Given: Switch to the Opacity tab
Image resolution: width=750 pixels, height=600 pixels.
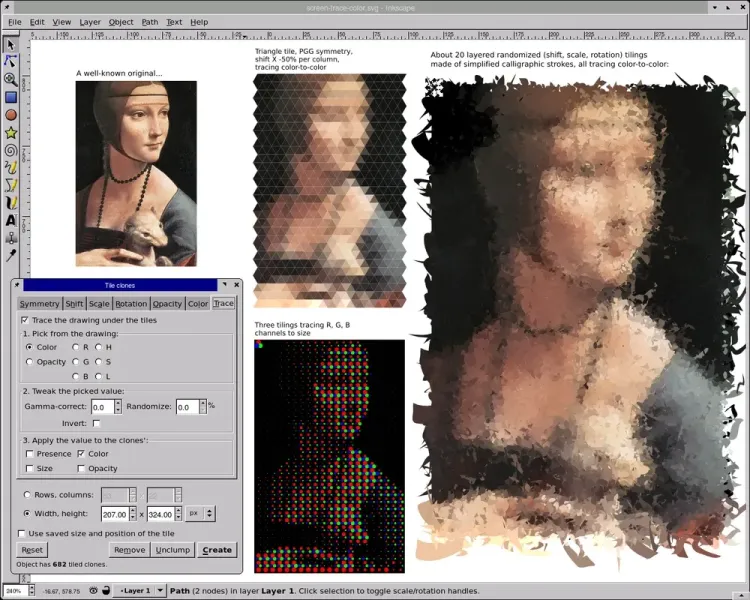Looking at the screenshot, I should click(167, 304).
